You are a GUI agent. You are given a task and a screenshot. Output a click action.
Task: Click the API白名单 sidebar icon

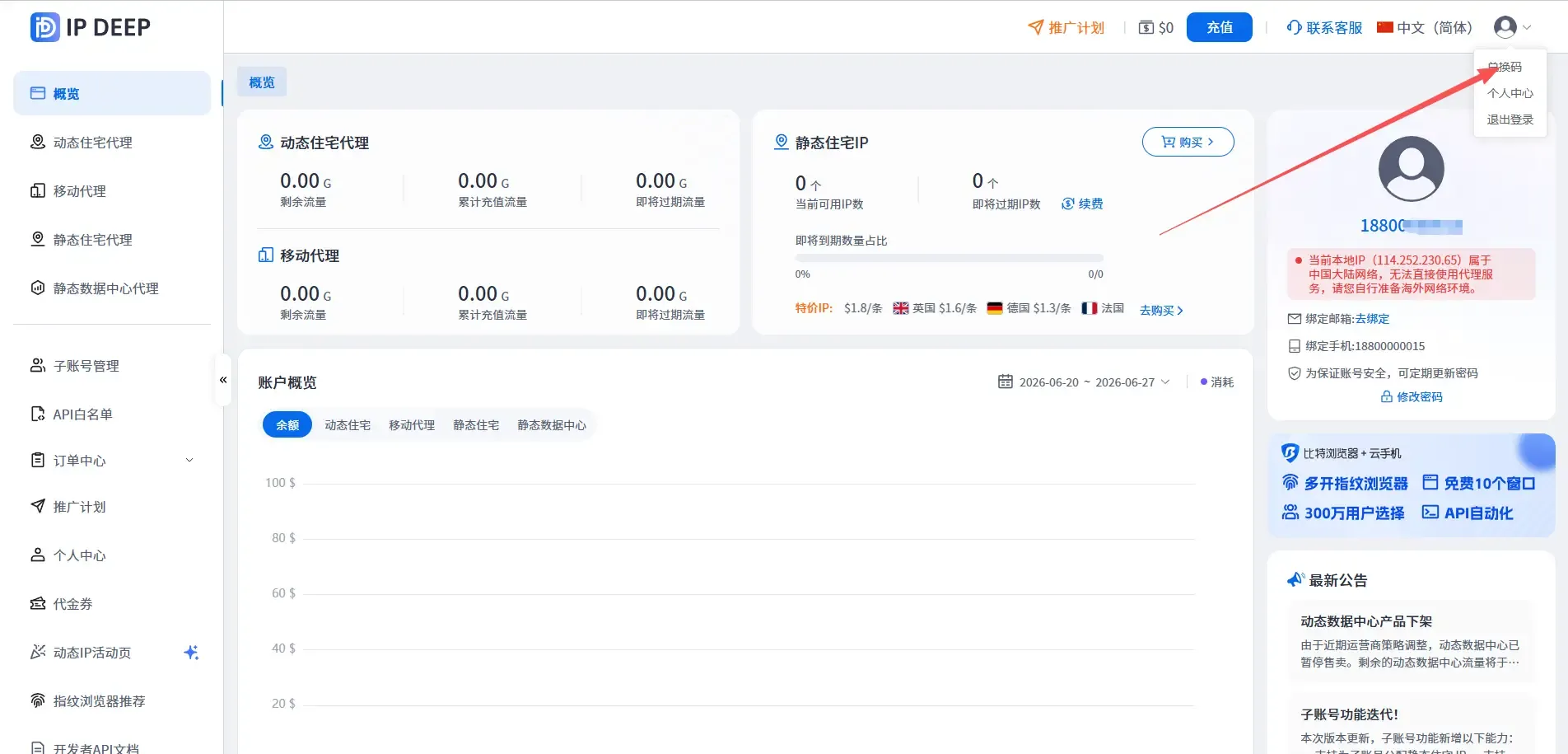pos(38,414)
